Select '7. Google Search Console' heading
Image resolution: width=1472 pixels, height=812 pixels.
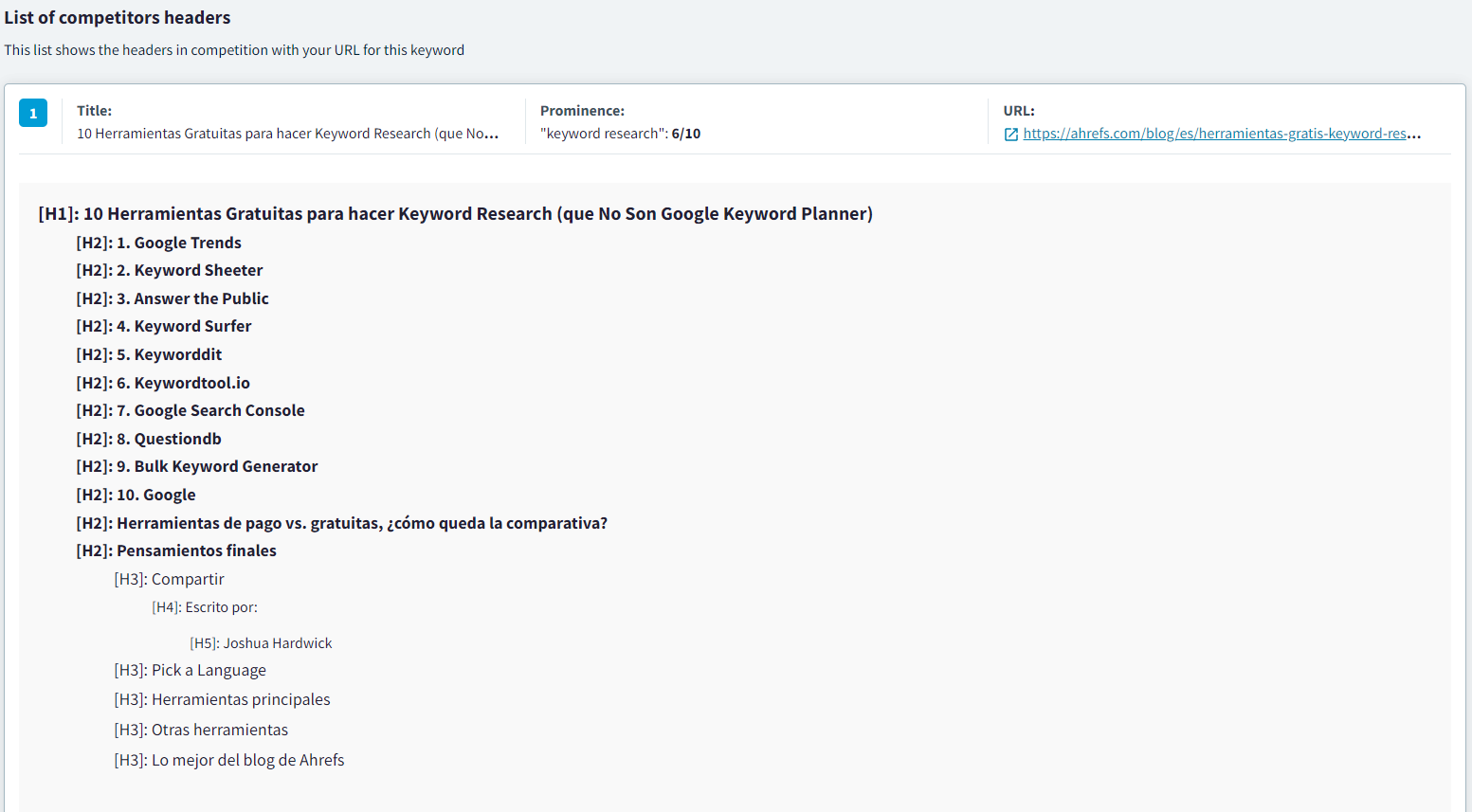click(x=190, y=410)
